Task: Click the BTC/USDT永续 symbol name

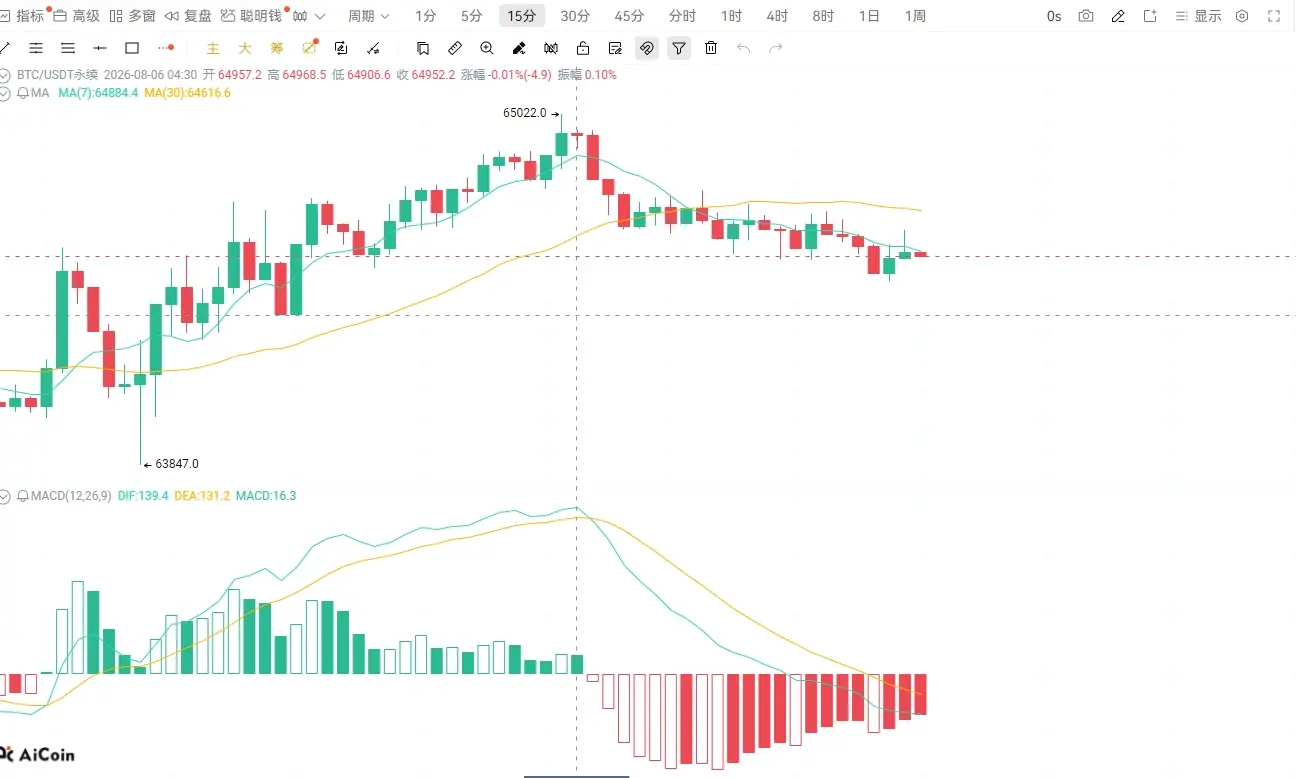Action: pos(57,75)
